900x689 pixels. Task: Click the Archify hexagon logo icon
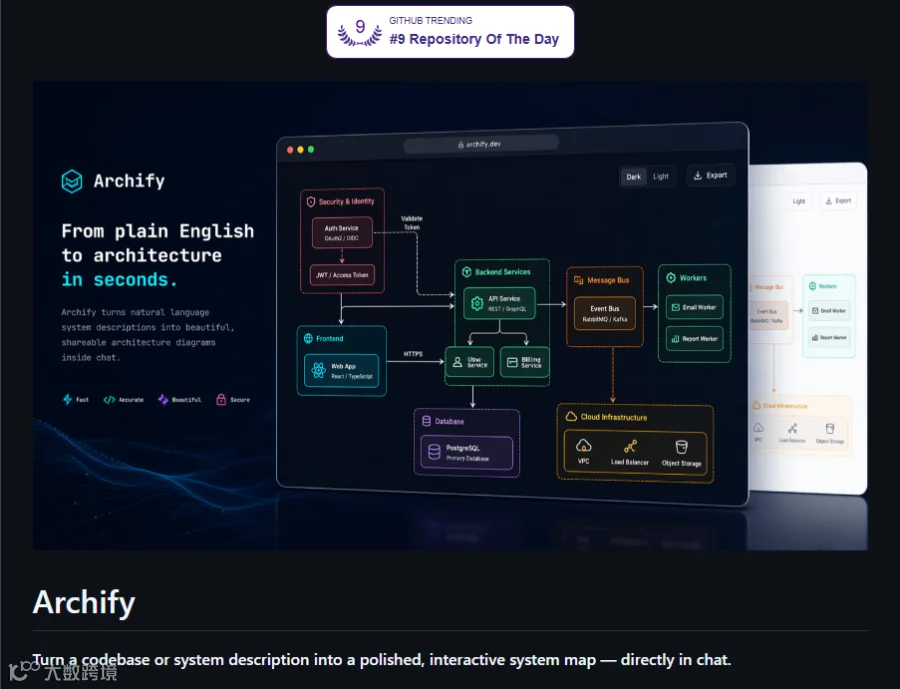click(x=72, y=181)
